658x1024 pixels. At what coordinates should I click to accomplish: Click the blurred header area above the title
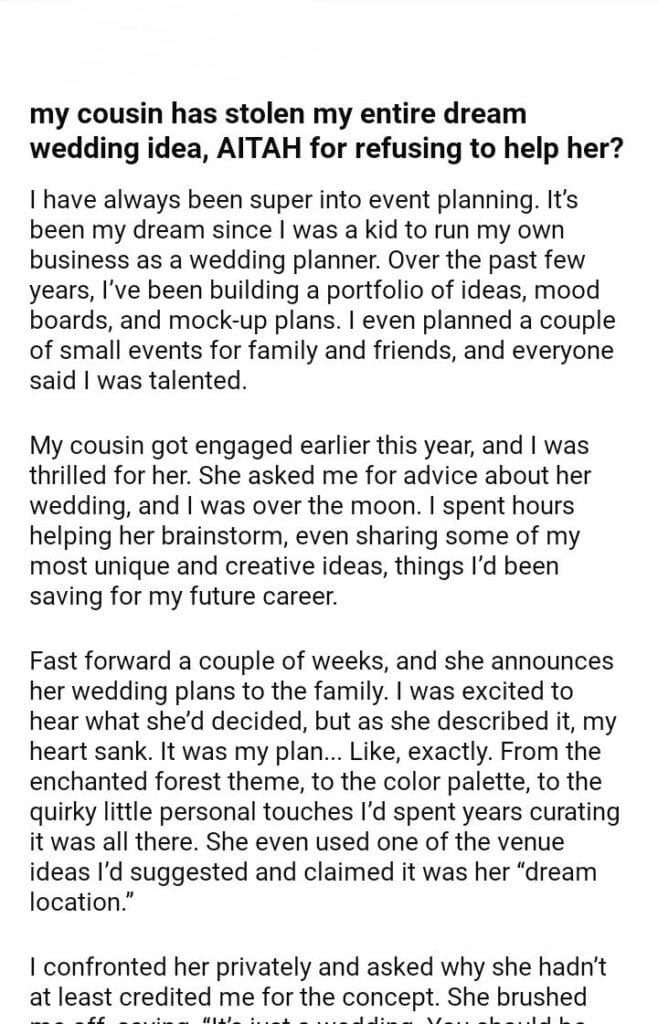[x=200, y=45]
